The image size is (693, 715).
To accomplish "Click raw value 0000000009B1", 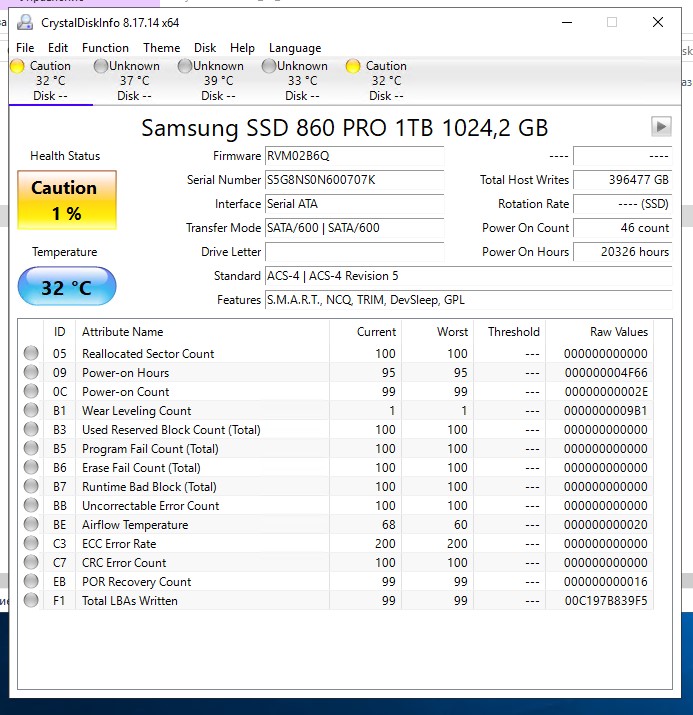I will pos(605,411).
